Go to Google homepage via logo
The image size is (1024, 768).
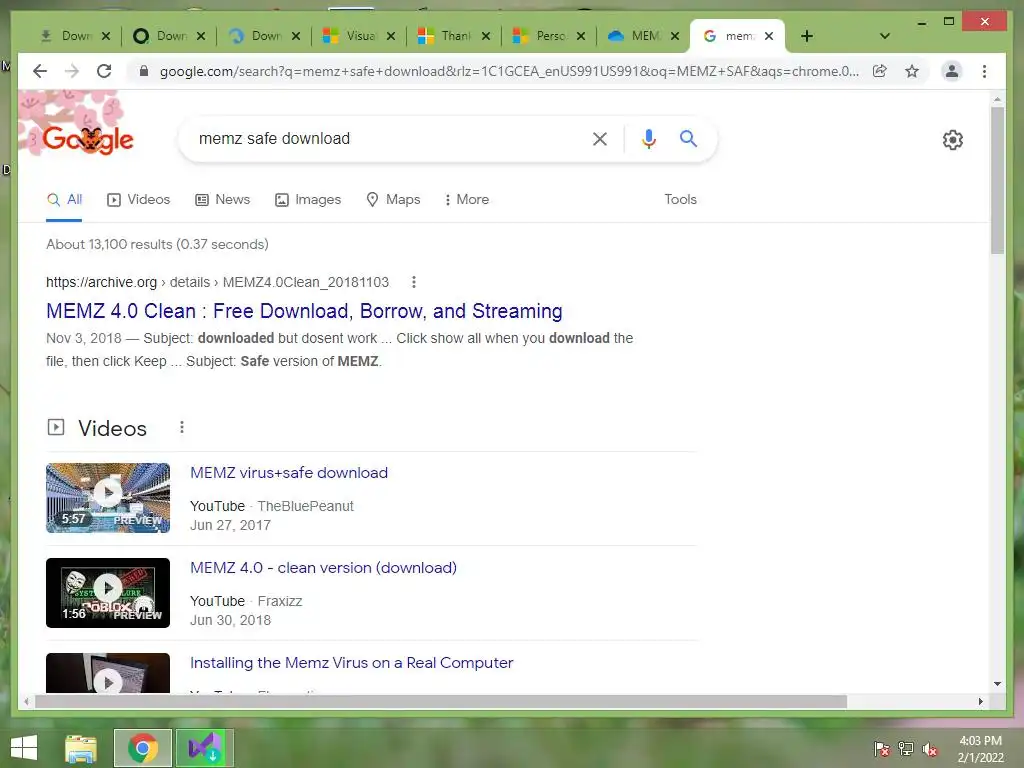click(x=88, y=138)
